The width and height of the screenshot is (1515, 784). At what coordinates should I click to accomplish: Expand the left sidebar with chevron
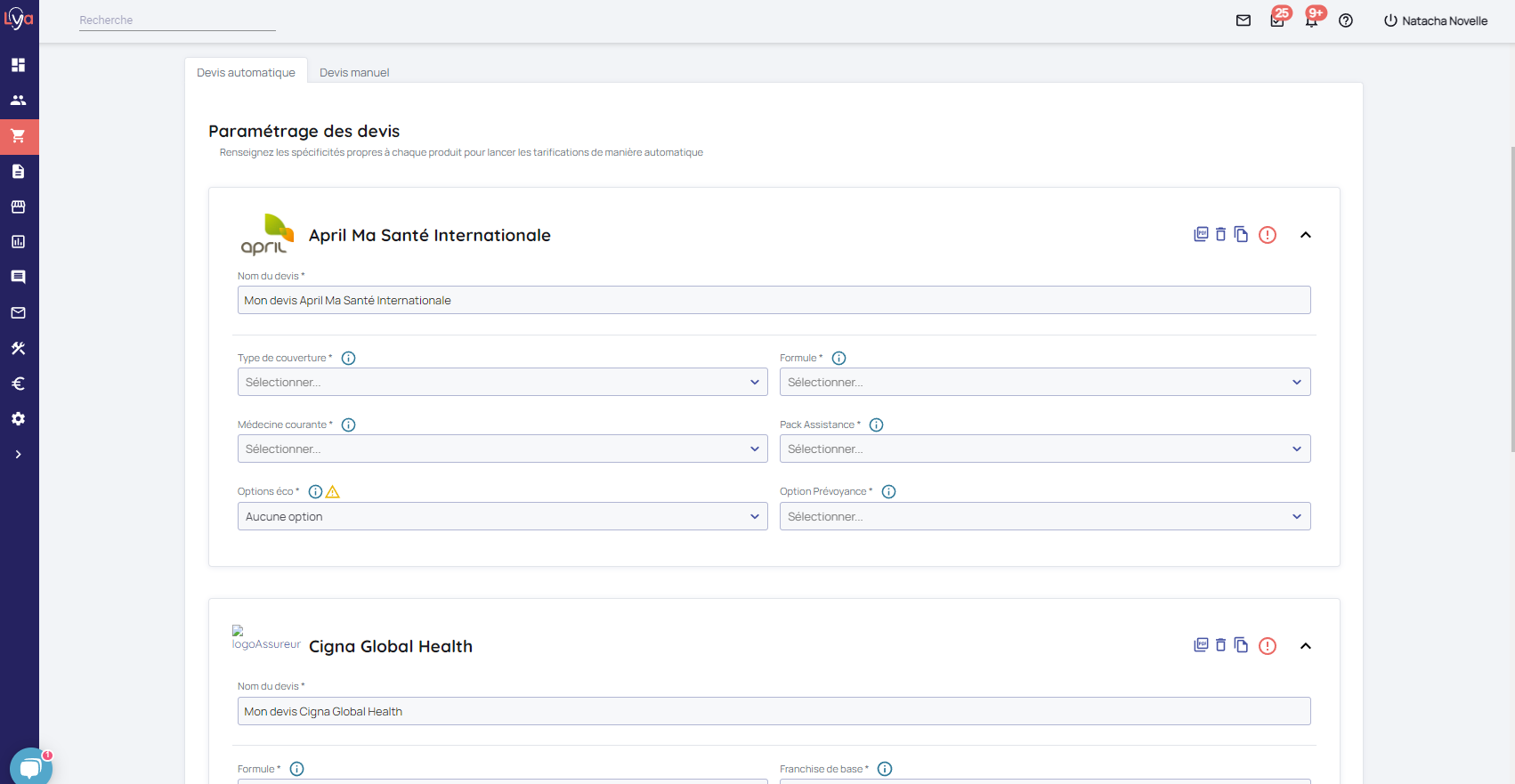point(18,455)
